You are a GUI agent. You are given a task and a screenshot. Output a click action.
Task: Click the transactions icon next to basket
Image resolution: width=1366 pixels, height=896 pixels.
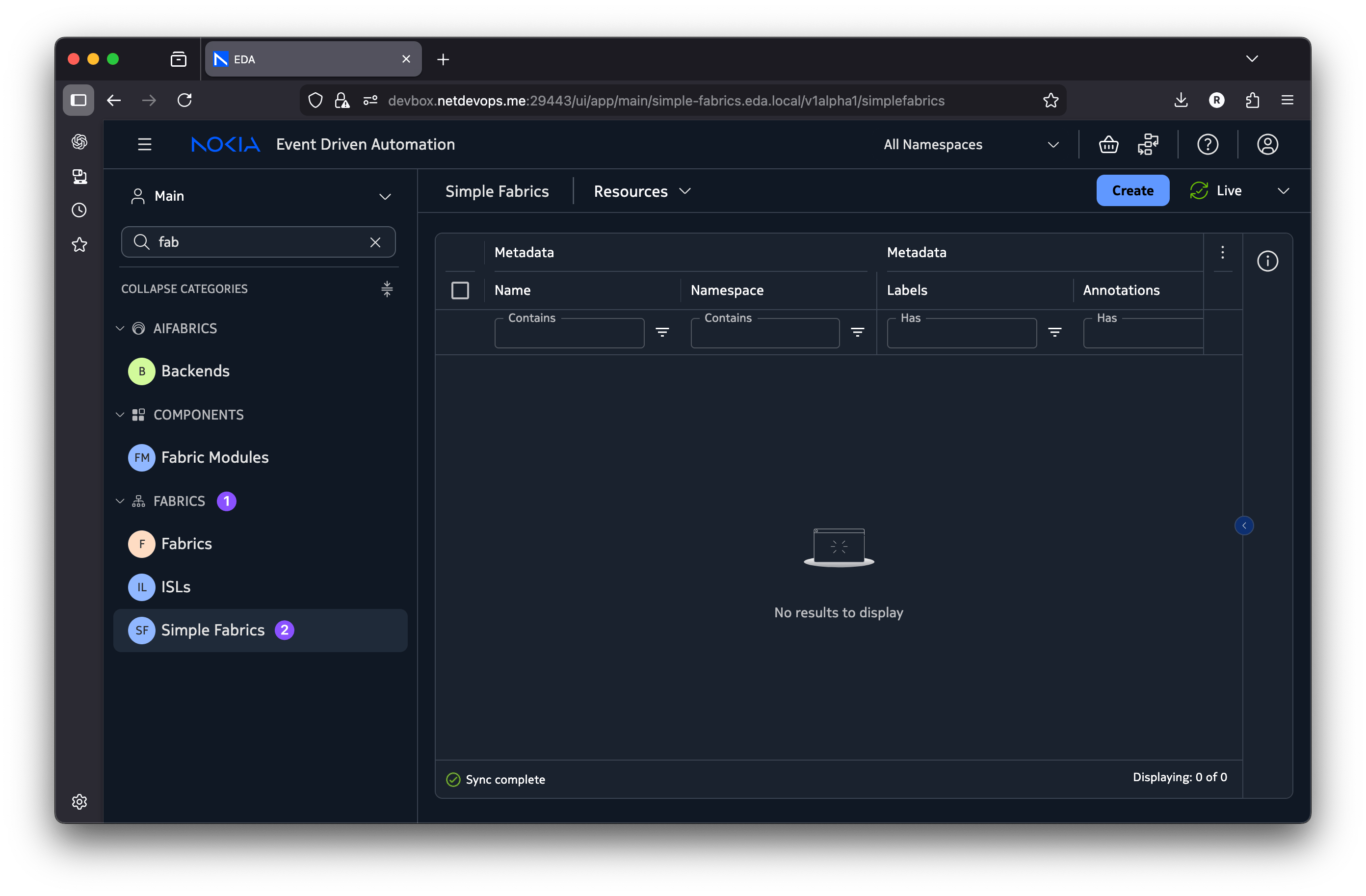click(1148, 145)
